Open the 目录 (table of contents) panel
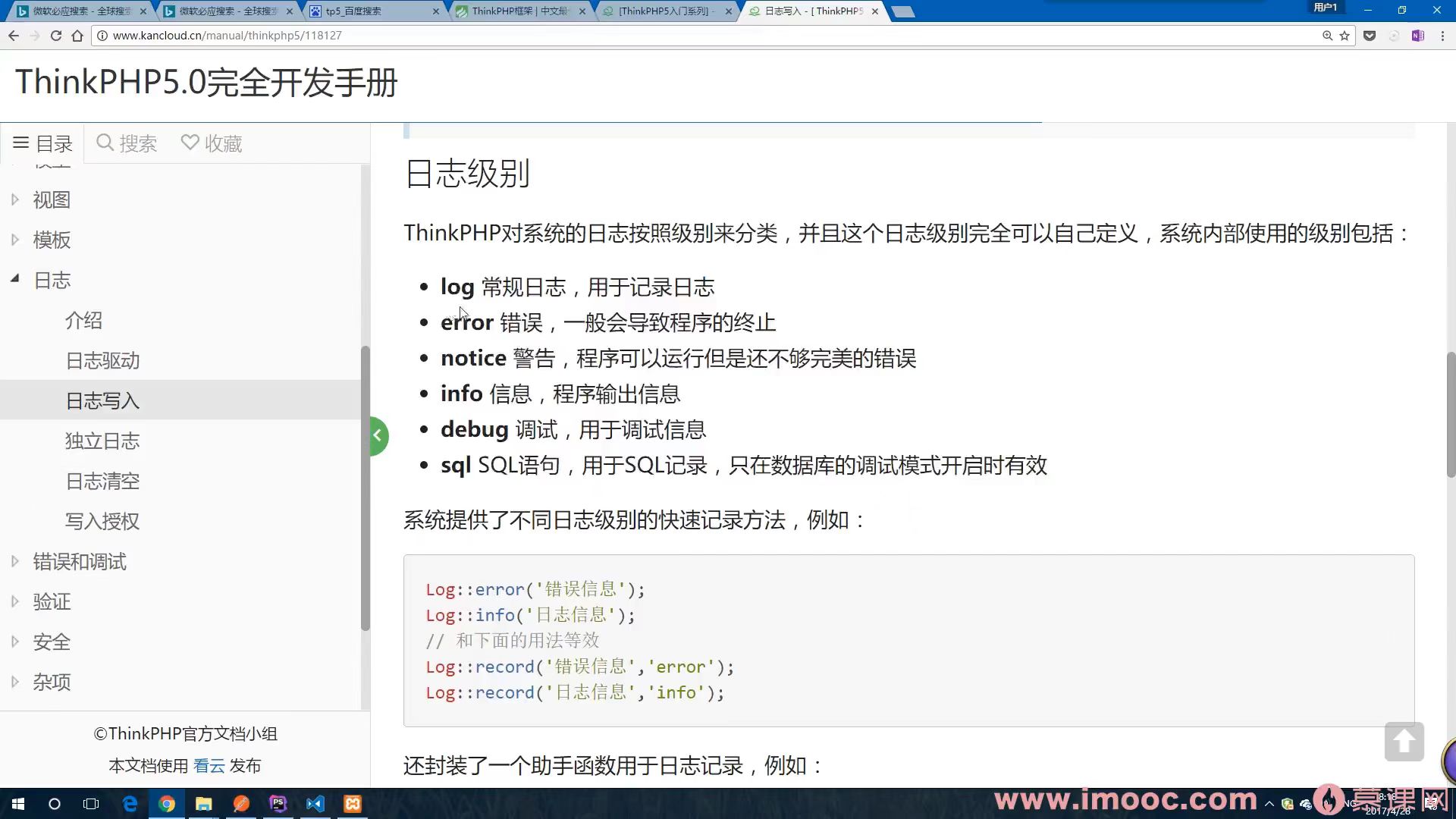 [x=42, y=143]
